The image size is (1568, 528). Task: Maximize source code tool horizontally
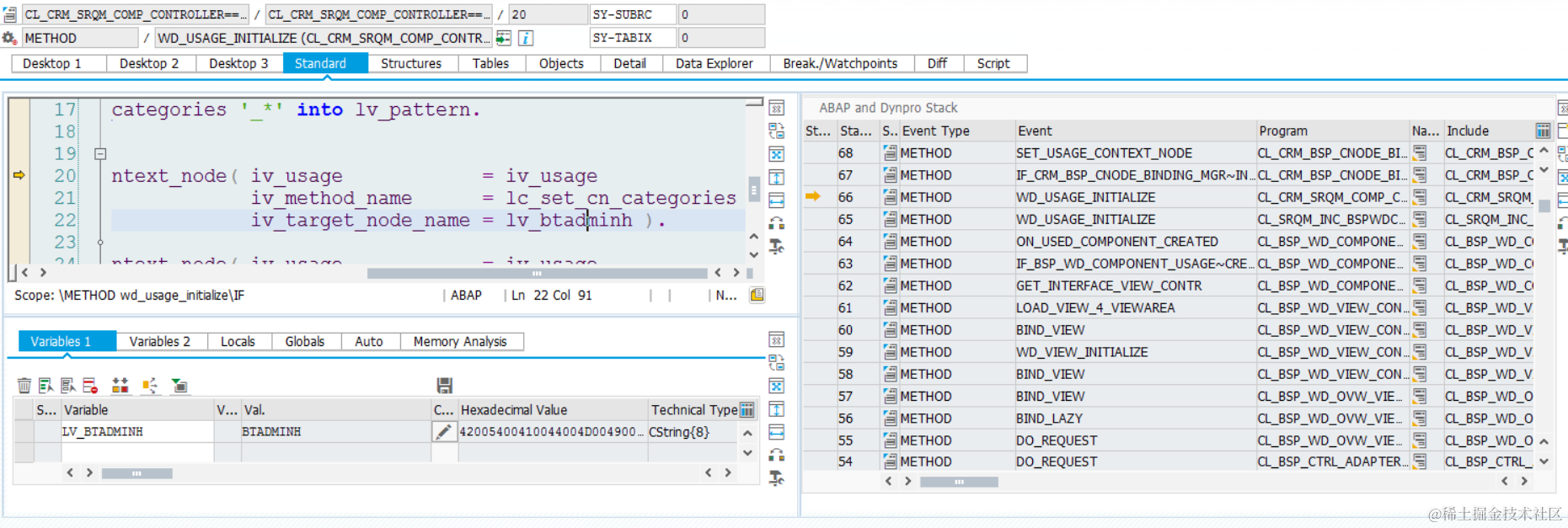777,200
